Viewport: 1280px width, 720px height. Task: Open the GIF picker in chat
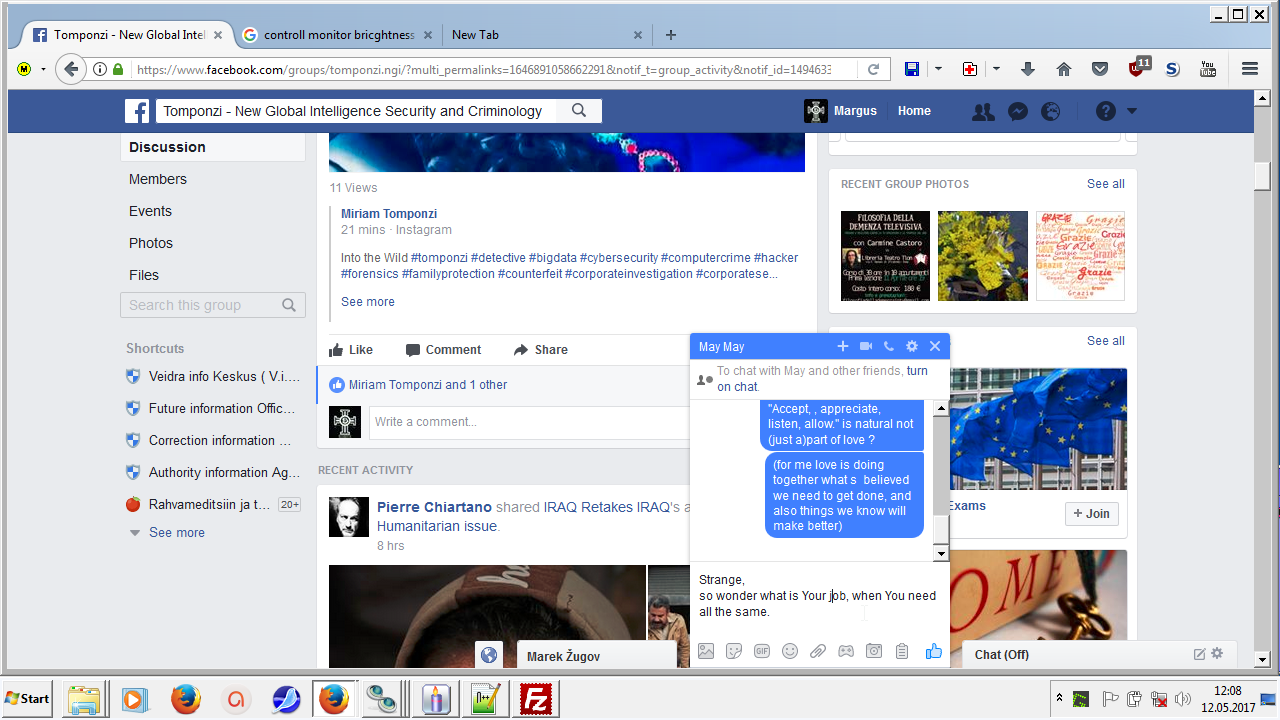tap(762, 651)
